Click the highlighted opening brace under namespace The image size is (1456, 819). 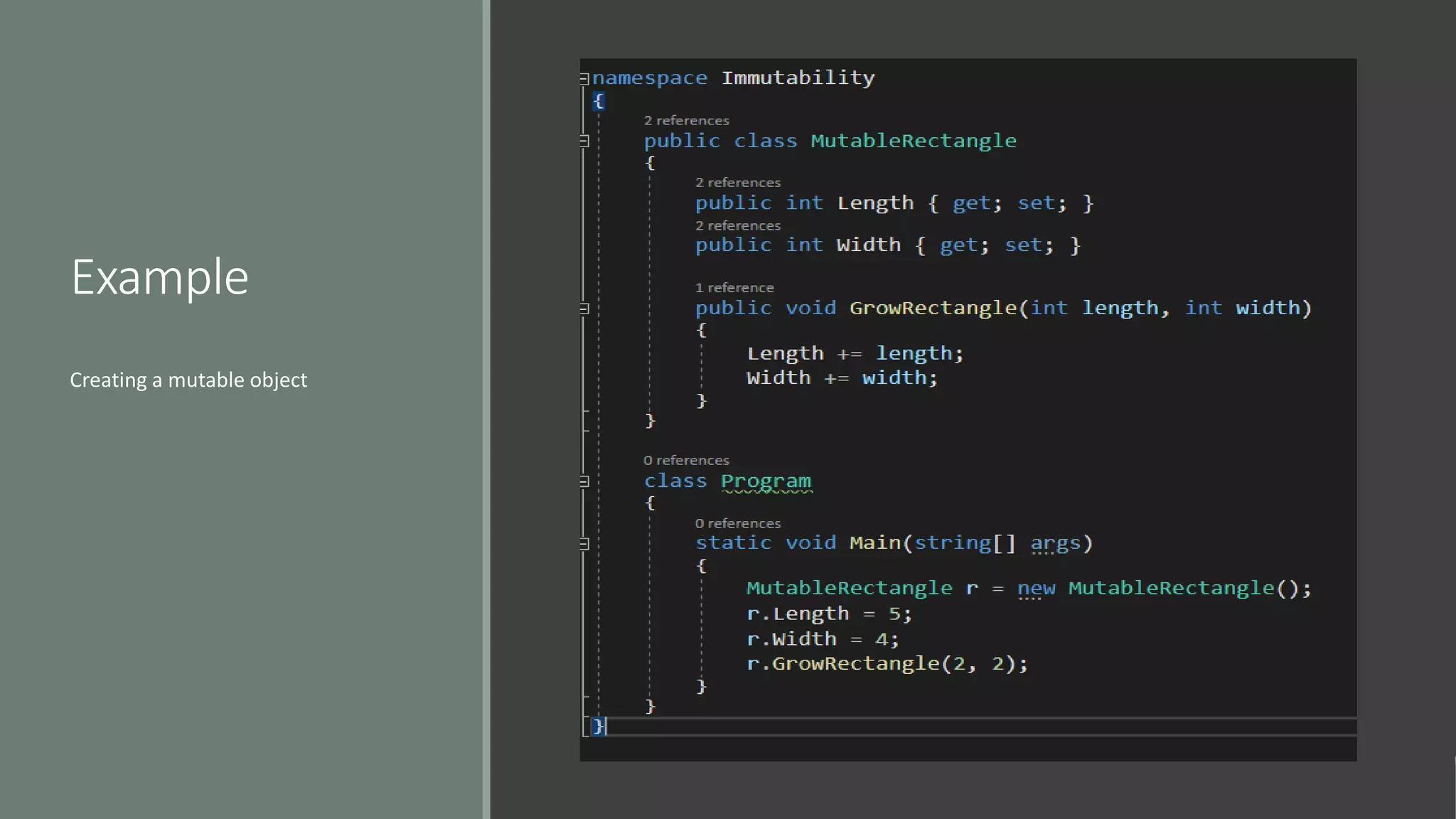click(598, 101)
